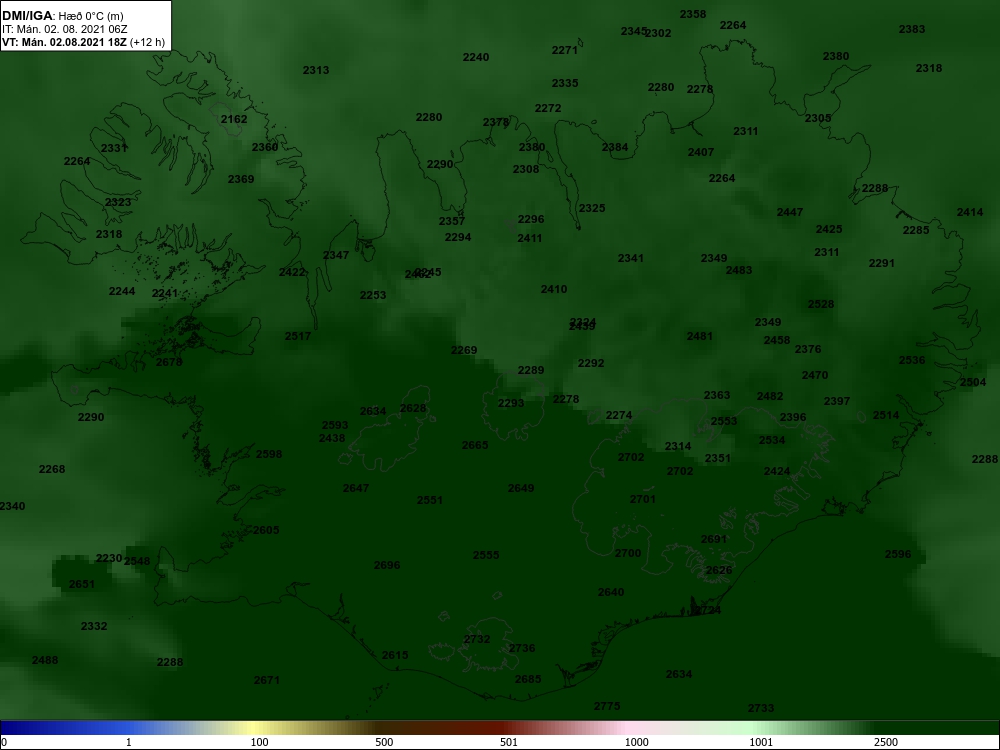Click the map value 2671

click(267, 680)
